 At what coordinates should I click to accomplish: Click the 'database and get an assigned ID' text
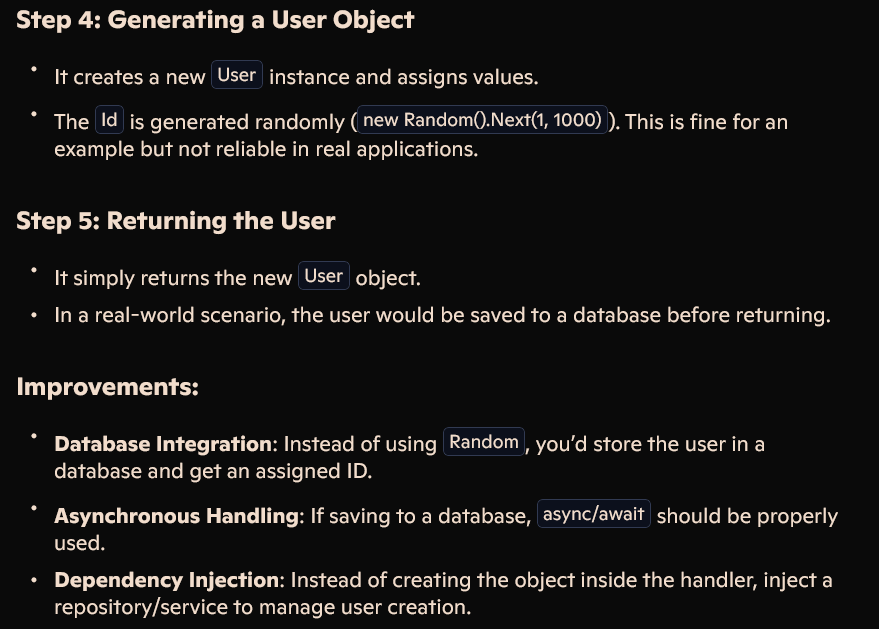[213, 471]
